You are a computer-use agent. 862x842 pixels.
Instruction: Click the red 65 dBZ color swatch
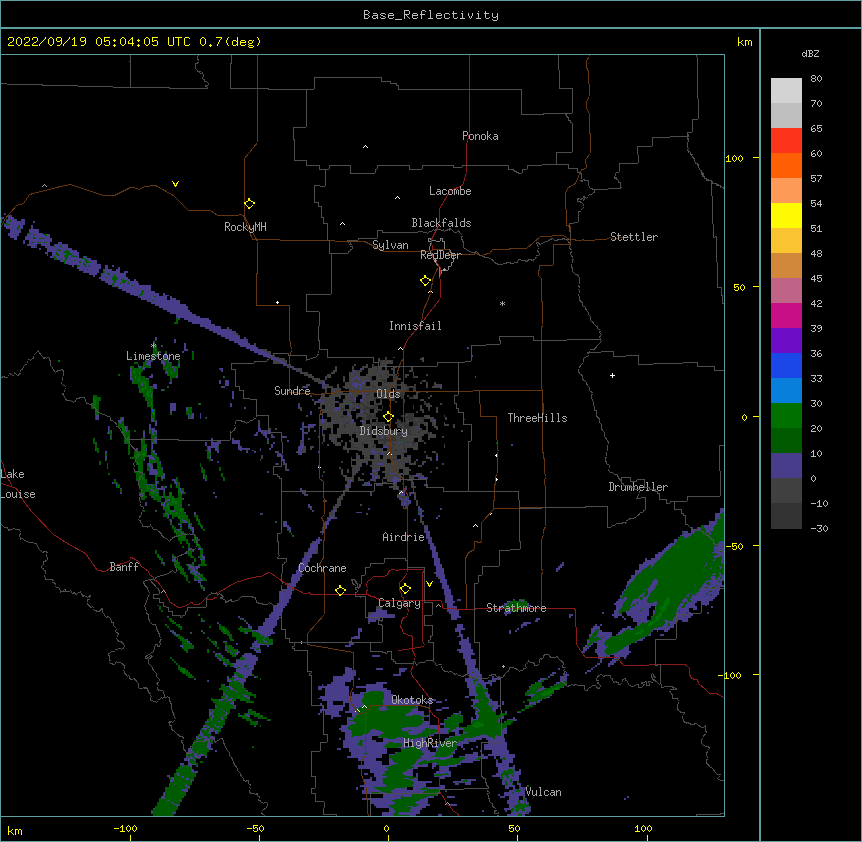(786, 140)
